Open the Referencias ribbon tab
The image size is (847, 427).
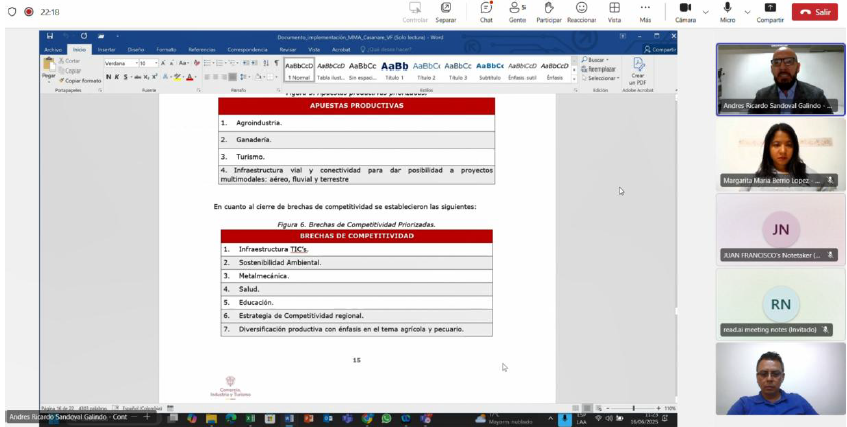[x=201, y=49]
